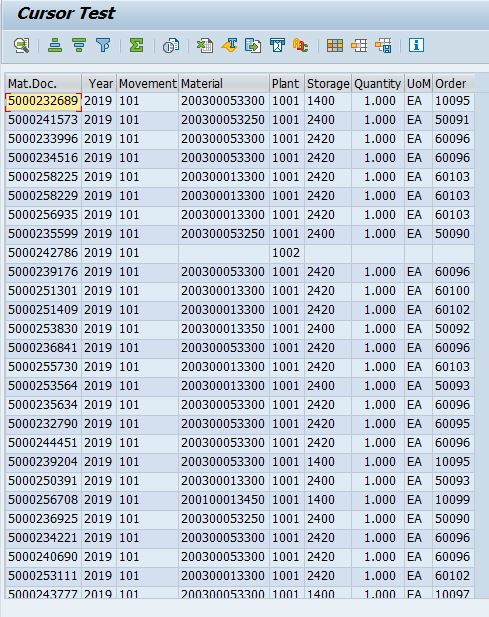Image resolution: width=489 pixels, height=617 pixels.
Task: Click document number 5000258225
Action: point(43,177)
